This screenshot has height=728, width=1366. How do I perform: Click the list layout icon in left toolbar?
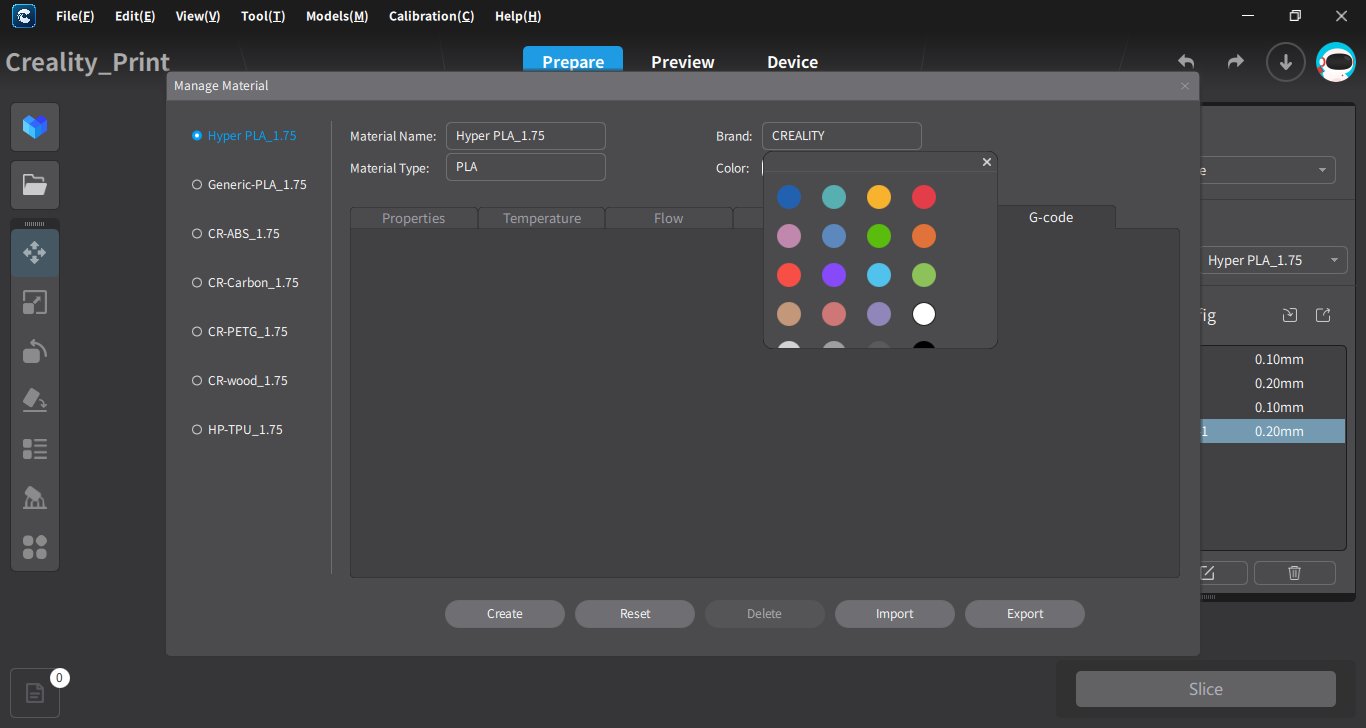(x=35, y=449)
